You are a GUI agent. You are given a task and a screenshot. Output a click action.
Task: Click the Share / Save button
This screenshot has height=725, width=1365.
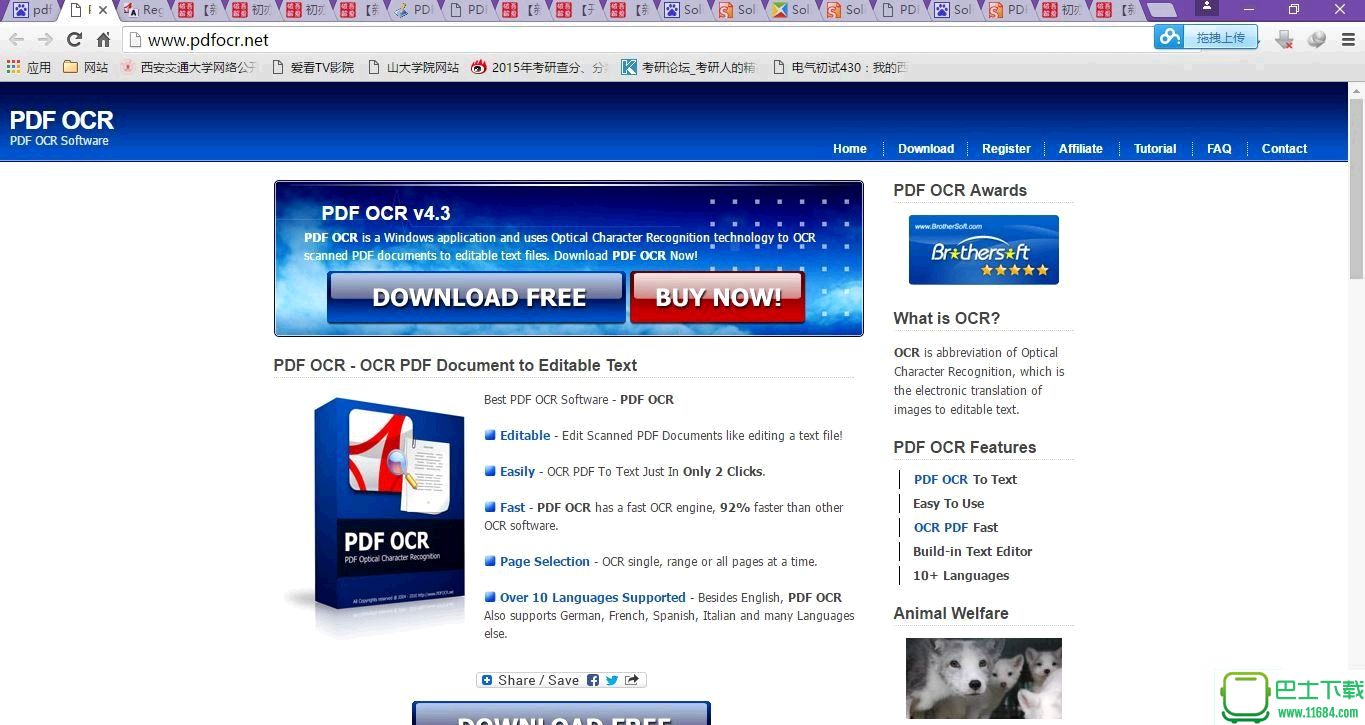561,680
